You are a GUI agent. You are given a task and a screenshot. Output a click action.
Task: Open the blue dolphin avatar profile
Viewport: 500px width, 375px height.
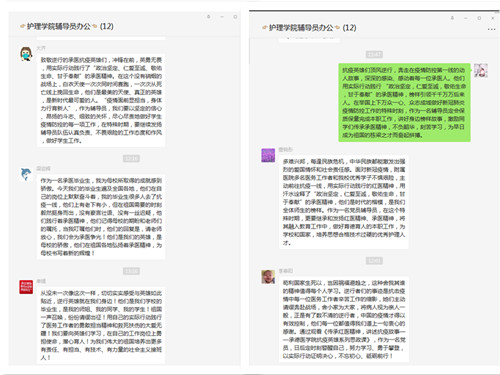(x=26, y=174)
